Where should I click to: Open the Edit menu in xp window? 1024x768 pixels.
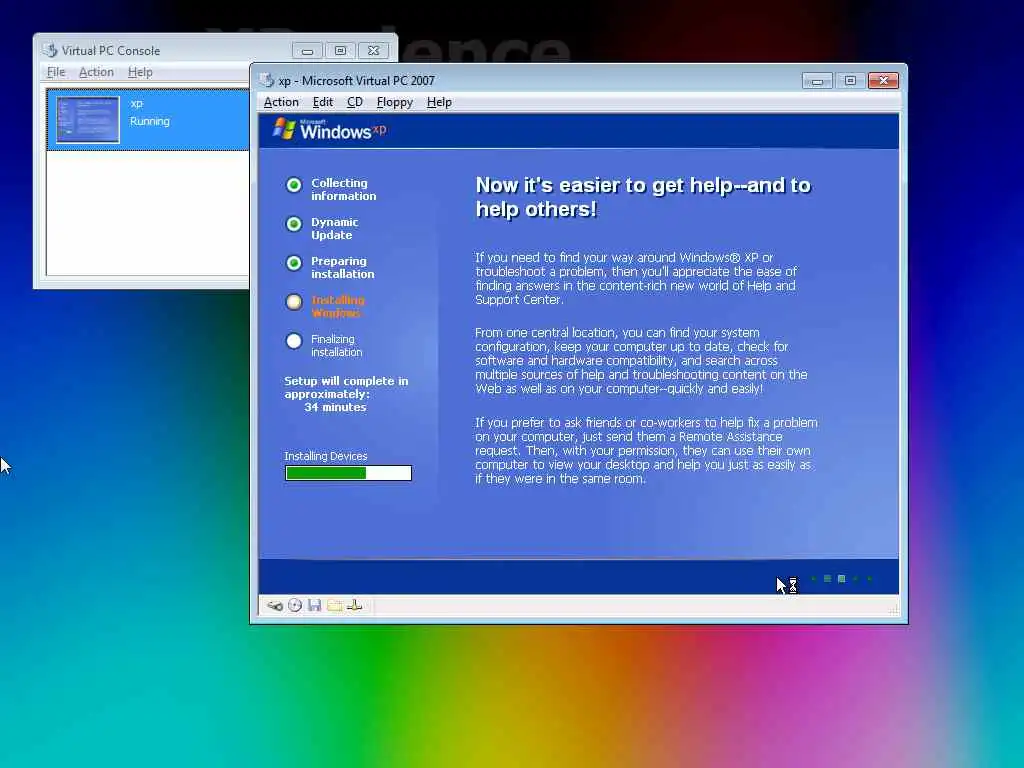coord(323,103)
